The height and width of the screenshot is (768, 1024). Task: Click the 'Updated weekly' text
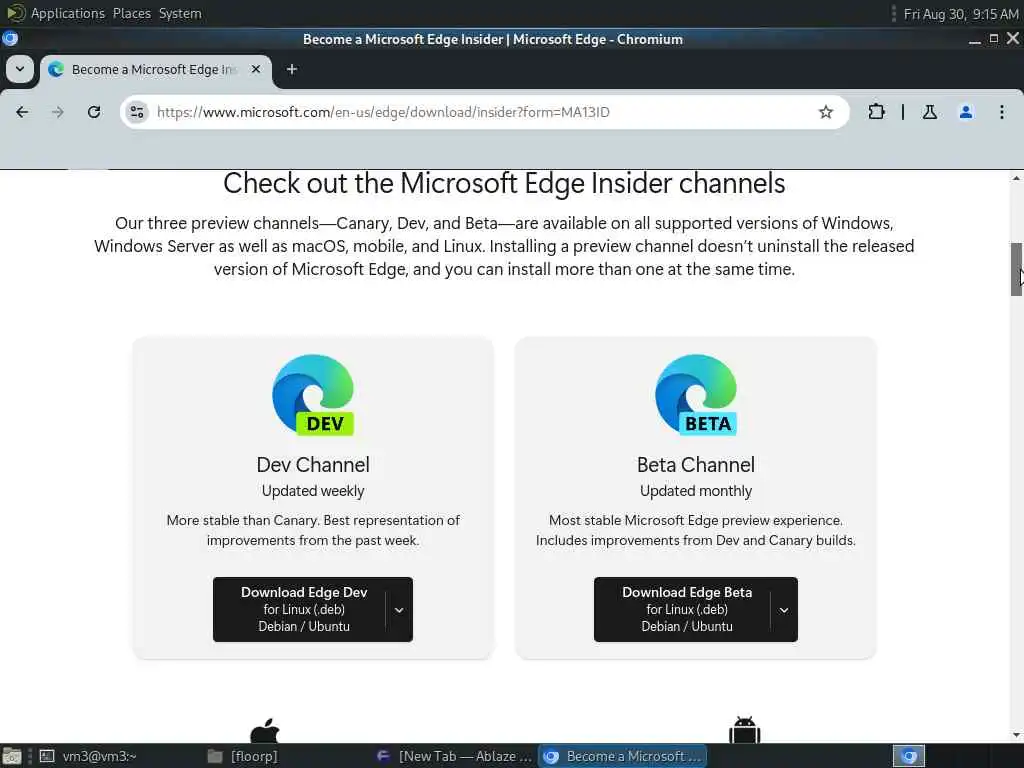click(x=313, y=491)
